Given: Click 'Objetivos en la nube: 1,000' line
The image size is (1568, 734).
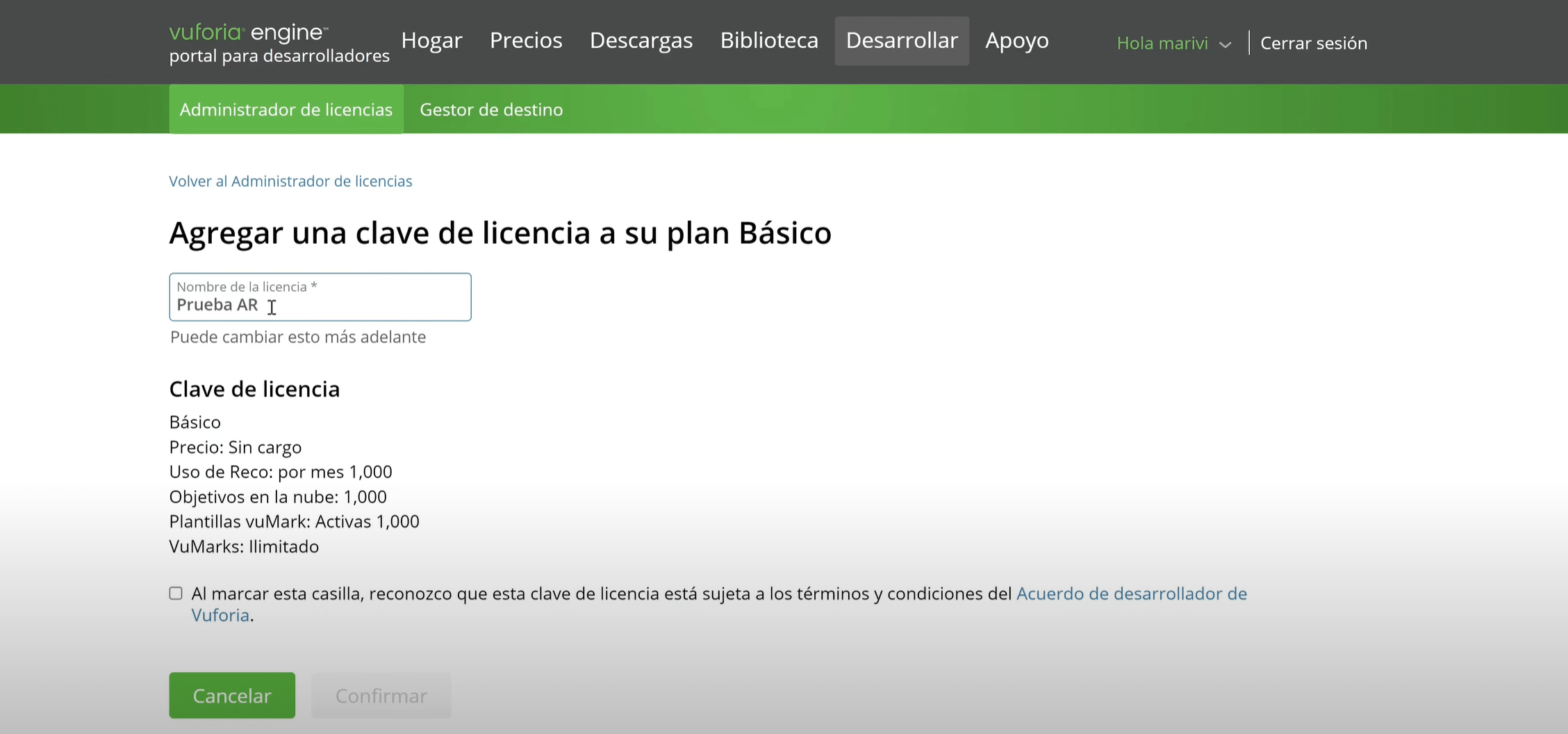Looking at the screenshot, I should [x=278, y=497].
